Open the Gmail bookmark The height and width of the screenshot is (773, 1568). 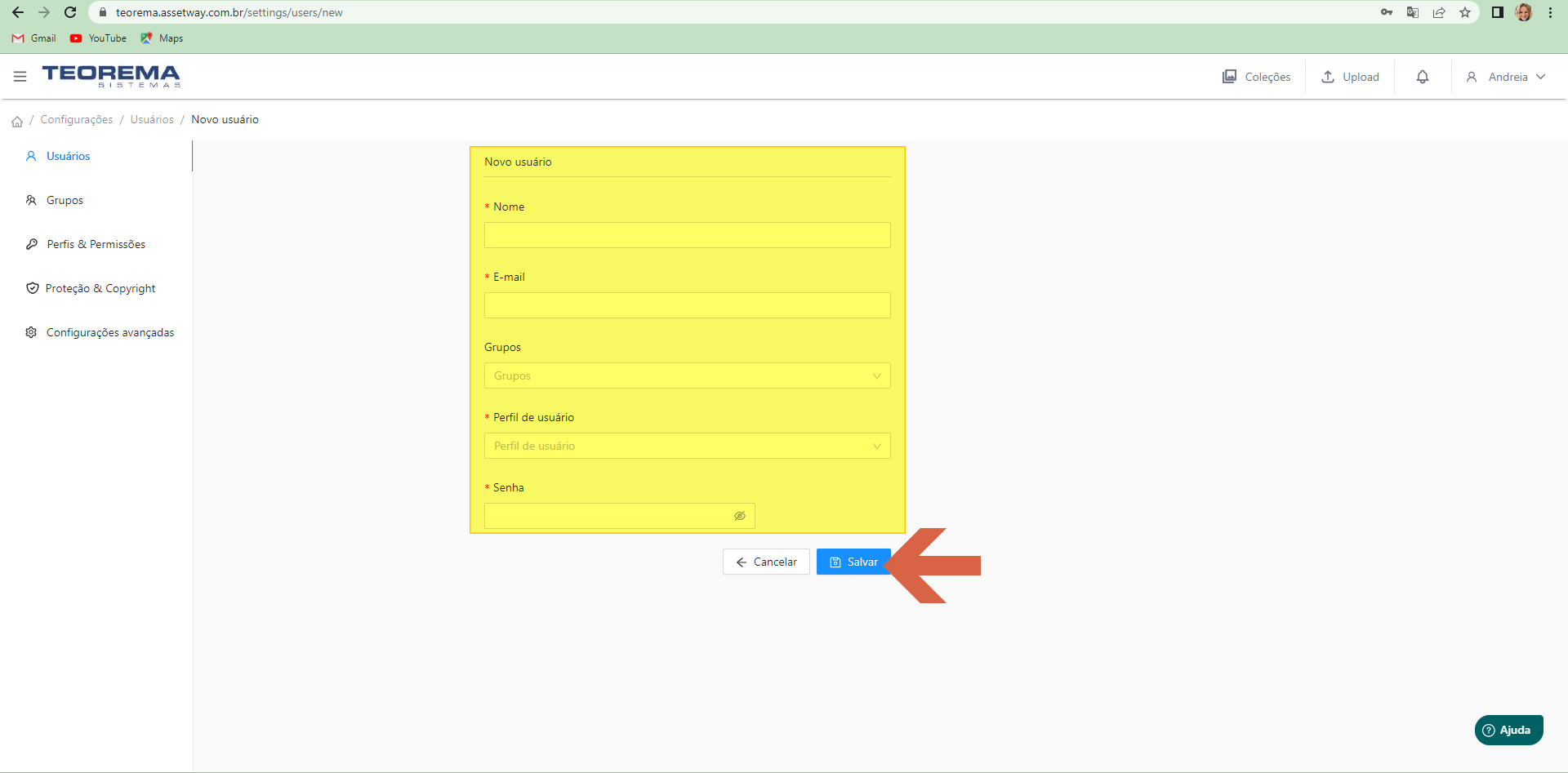[x=34, y=38]
